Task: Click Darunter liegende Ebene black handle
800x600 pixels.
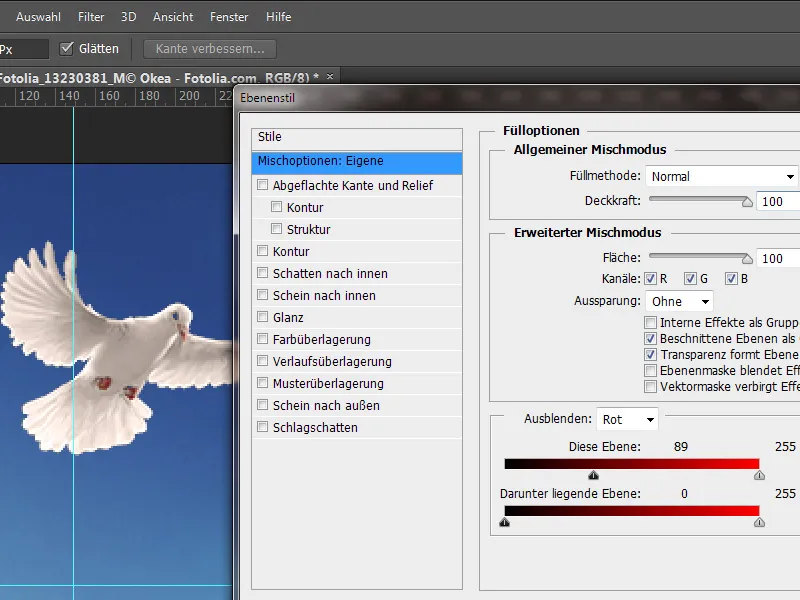Action: click(505, 522)
